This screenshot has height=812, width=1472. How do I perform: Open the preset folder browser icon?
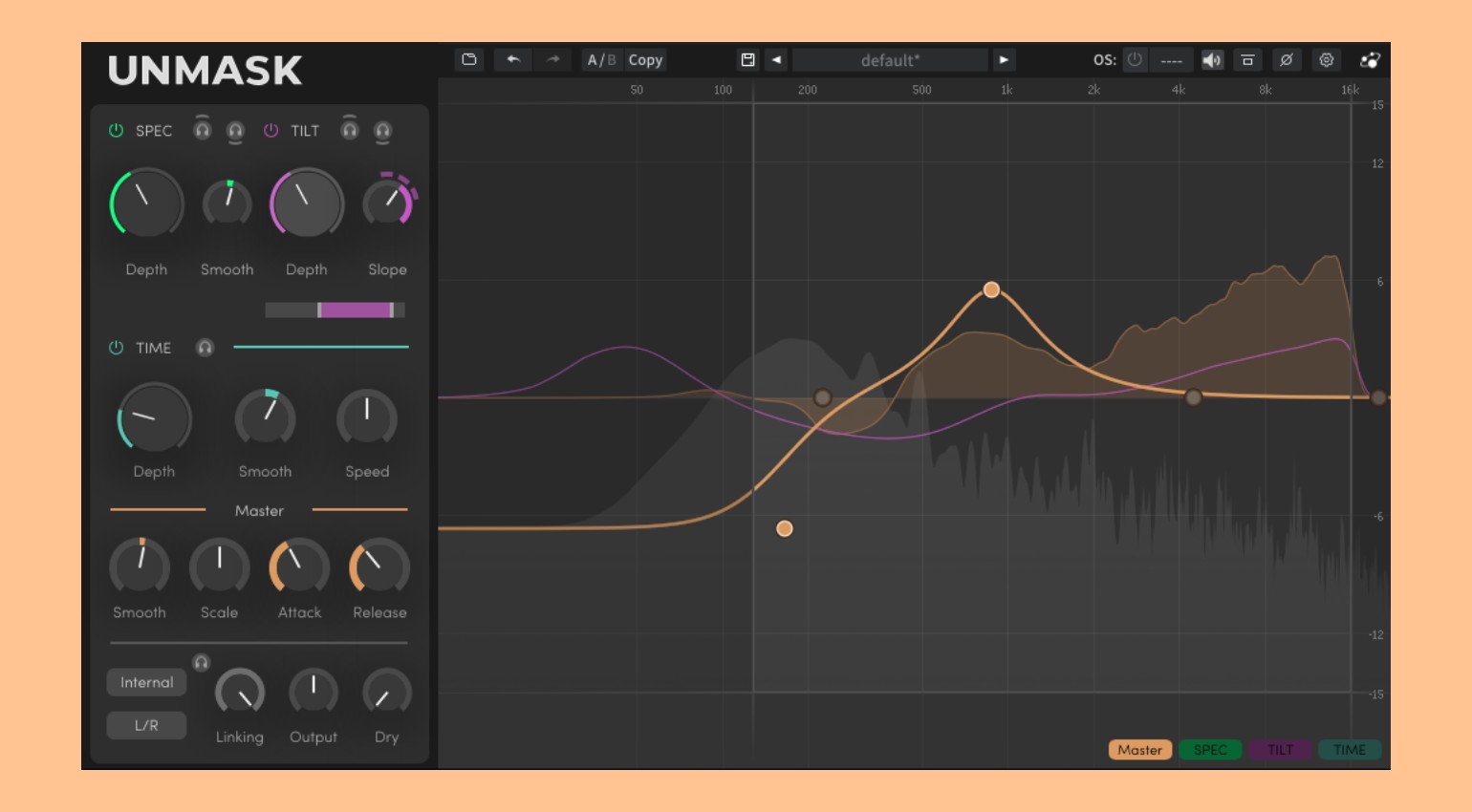(x=469, y=59)
